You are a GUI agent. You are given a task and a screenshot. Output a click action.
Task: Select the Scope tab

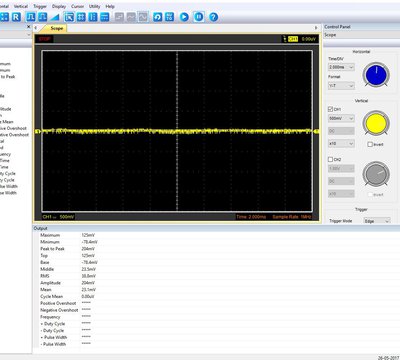(56, 28)
